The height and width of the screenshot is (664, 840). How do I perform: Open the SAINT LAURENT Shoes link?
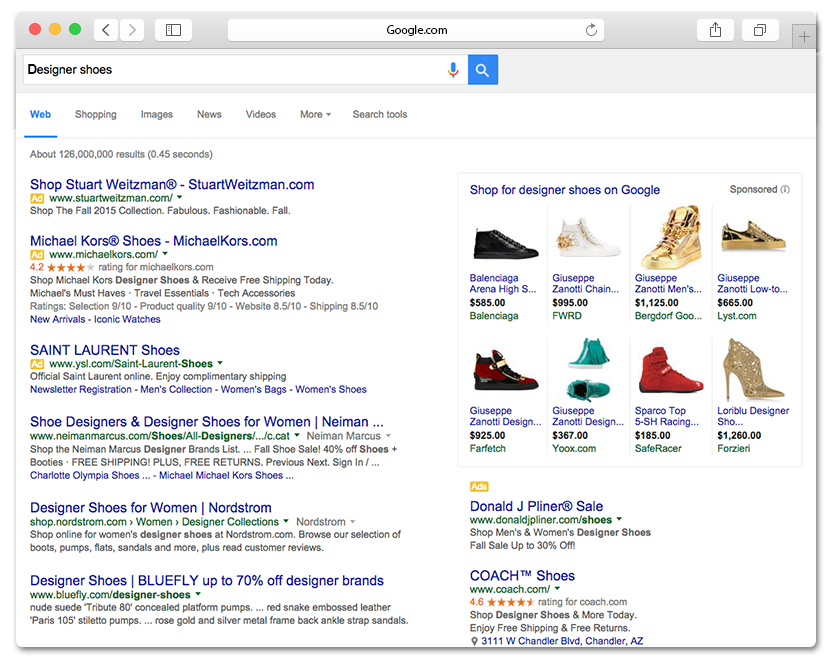pyautogui.click(x=105, y=350)
